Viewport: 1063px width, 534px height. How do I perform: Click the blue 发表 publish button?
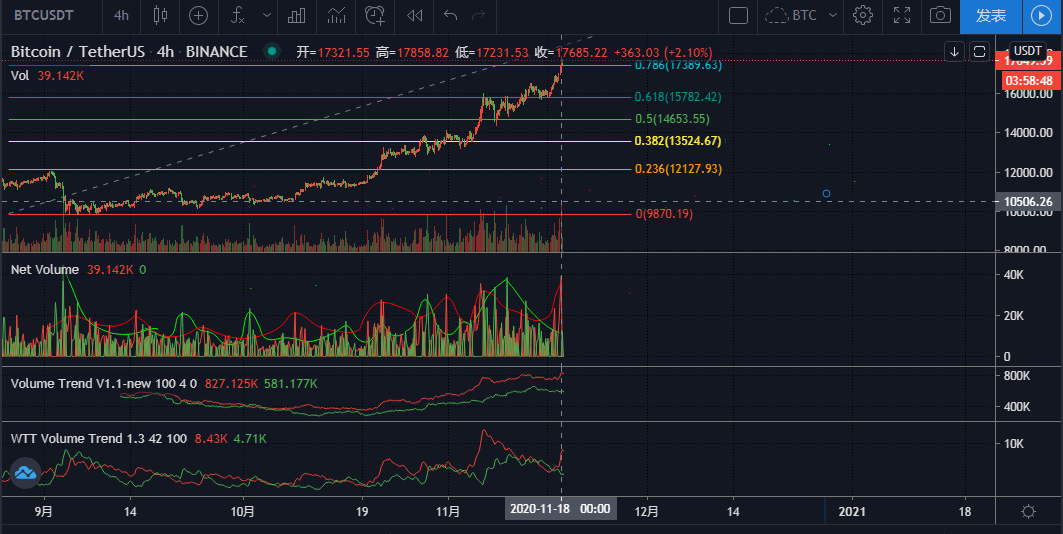[x=990, y=15]
